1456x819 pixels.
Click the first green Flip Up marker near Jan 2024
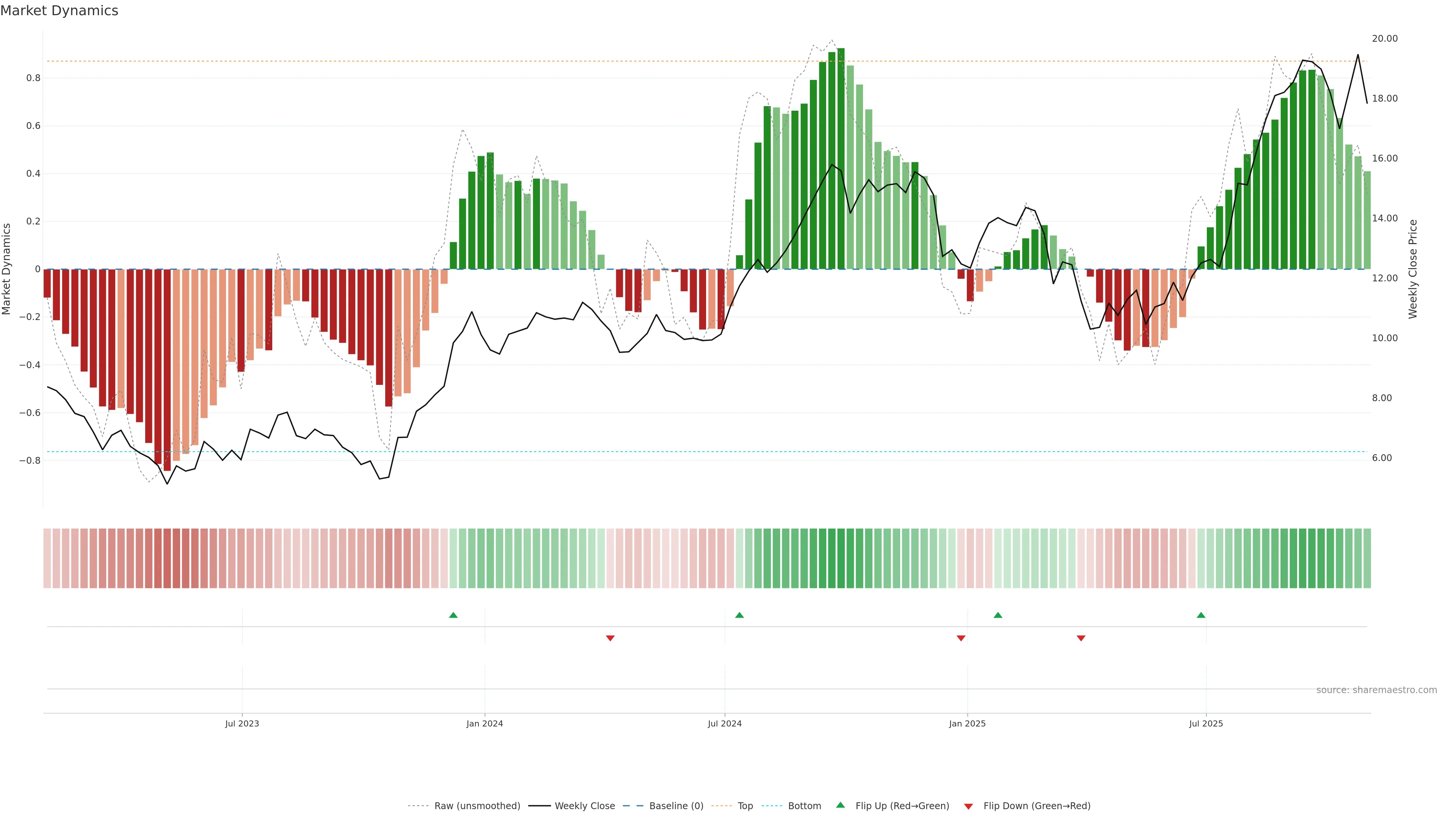[453, 615]
